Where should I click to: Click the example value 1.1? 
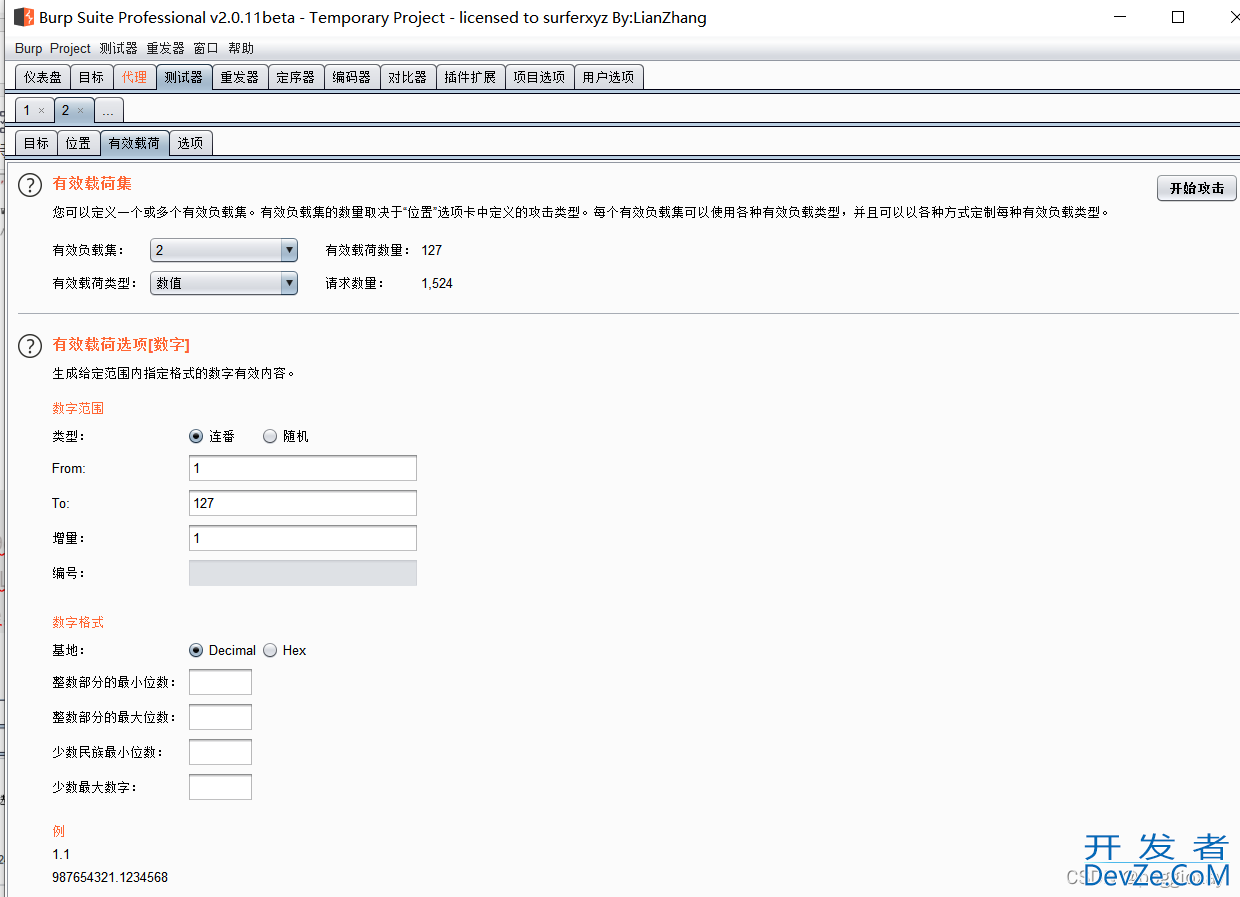(x=61, y=854)
